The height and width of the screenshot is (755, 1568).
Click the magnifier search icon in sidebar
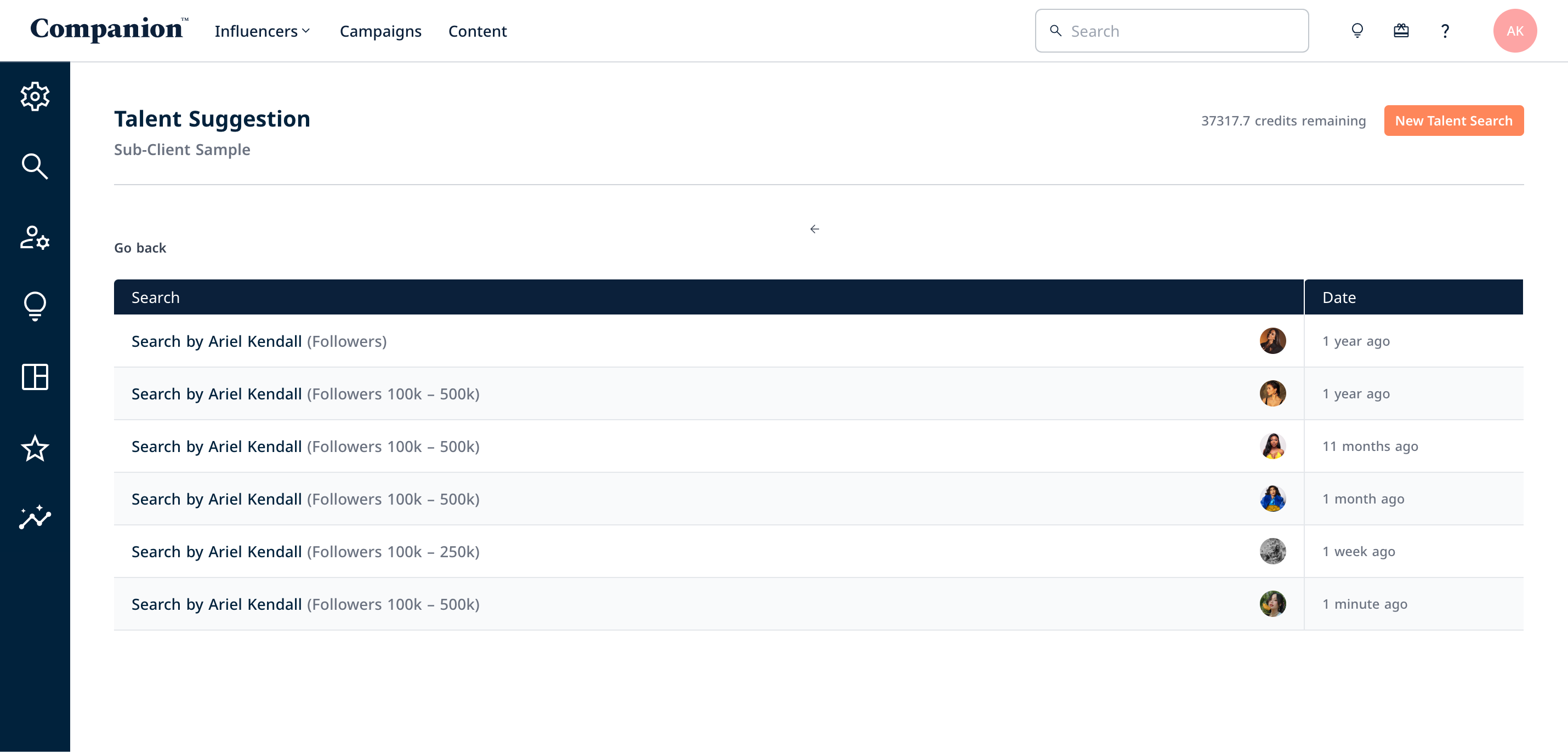(35, 166)
